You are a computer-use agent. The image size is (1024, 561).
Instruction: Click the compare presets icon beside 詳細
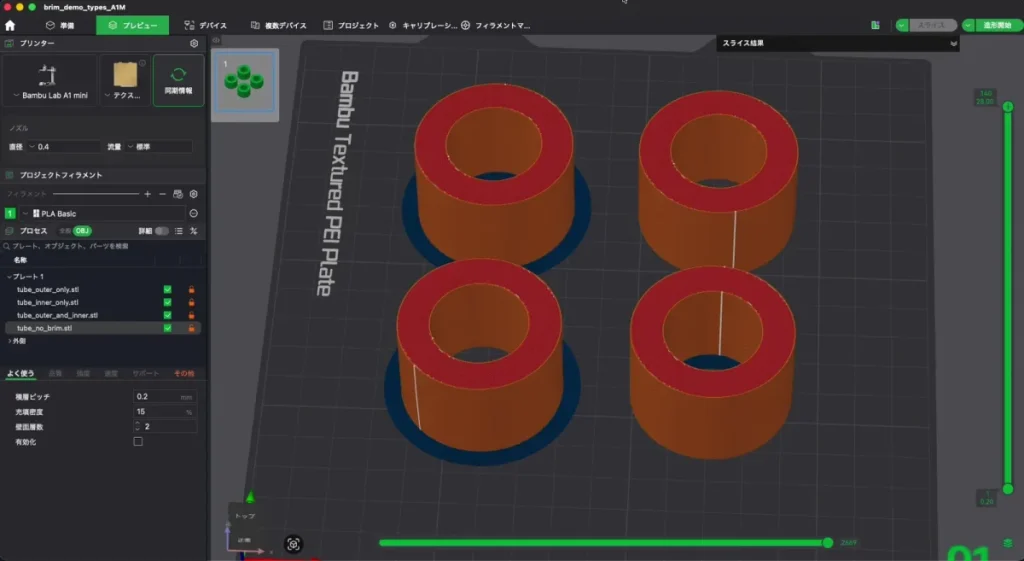pyautogui.click(x=193, y=231)
